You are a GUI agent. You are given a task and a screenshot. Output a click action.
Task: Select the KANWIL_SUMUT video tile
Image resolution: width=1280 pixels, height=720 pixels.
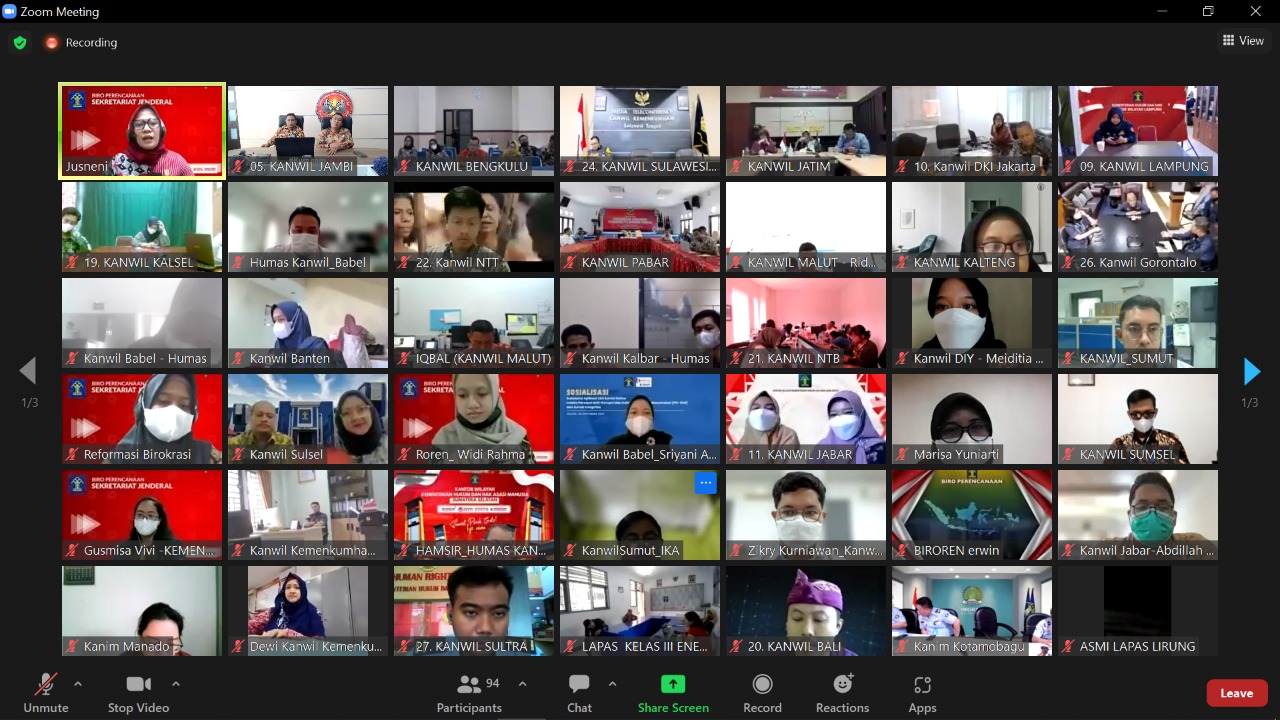coord(1138,323)
